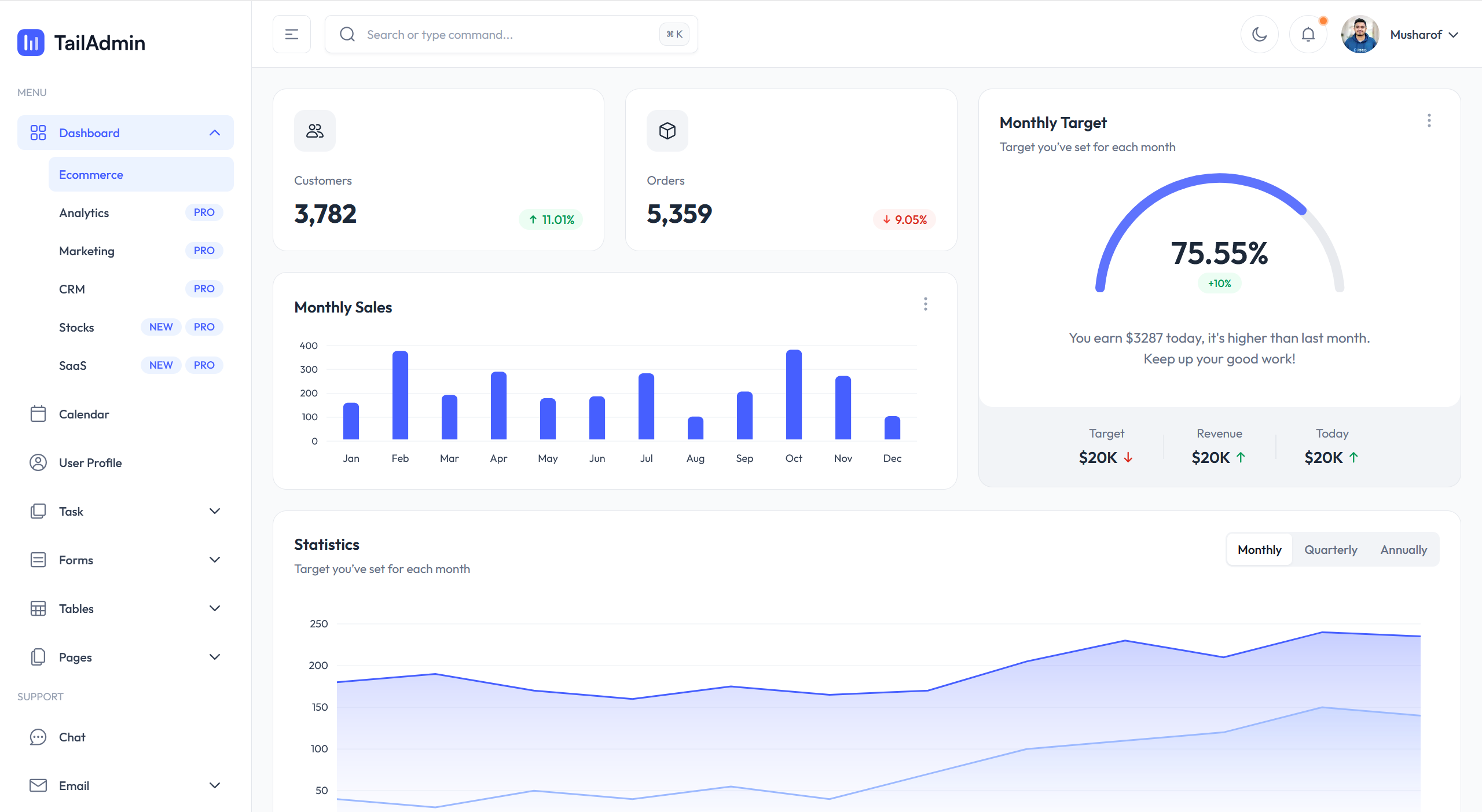Collapse the Dashboard menu chevron
Viewport: 1482px width, 812px height.
(x=215, y=133)
